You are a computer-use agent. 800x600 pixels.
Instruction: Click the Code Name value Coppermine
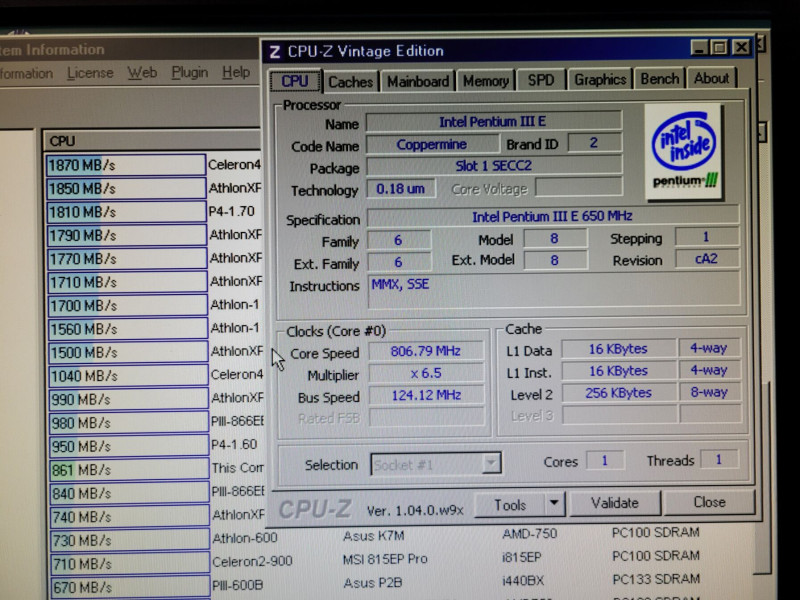click(432, 144)
